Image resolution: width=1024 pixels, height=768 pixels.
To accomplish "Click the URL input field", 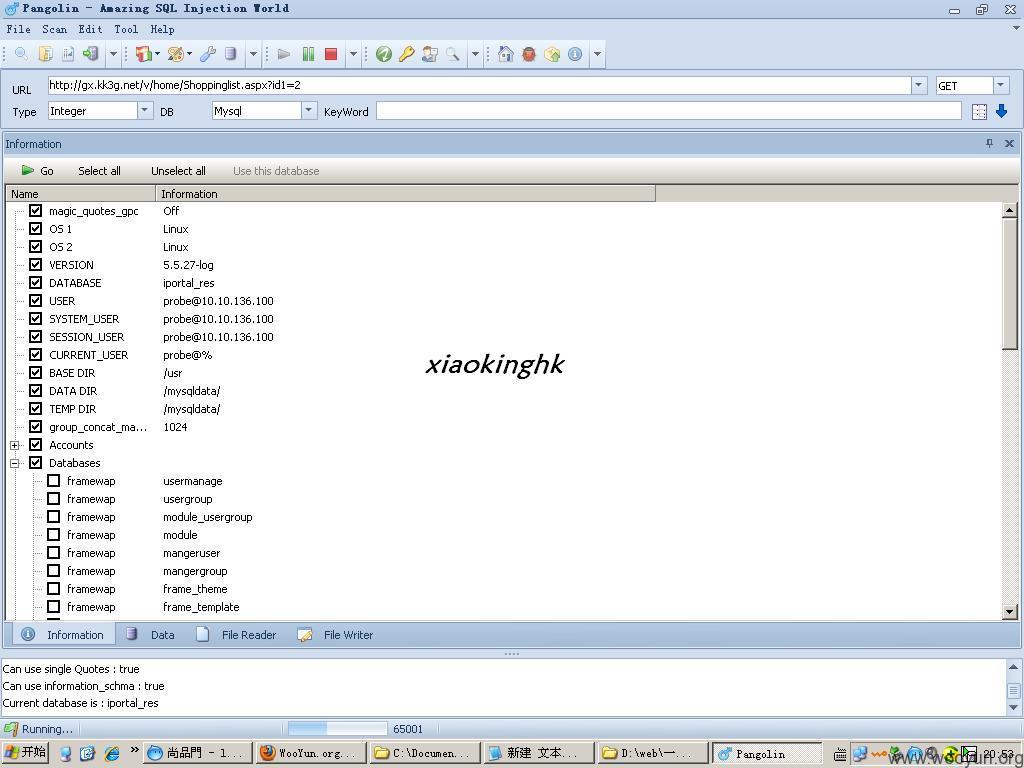I will tap(479, 85).
